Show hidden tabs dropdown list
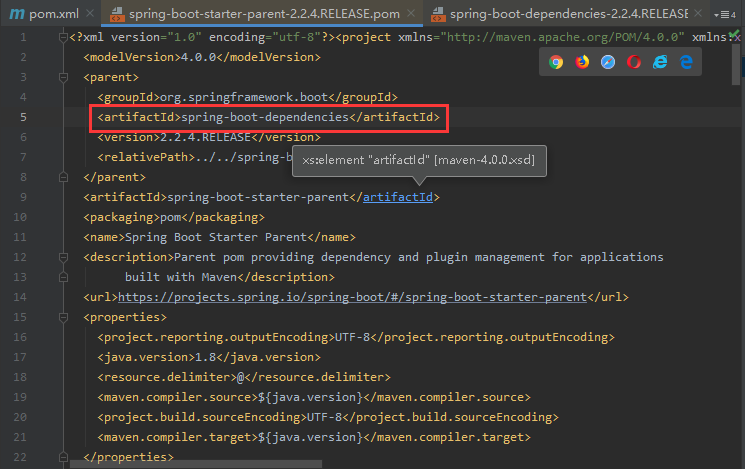 (725, 15)
